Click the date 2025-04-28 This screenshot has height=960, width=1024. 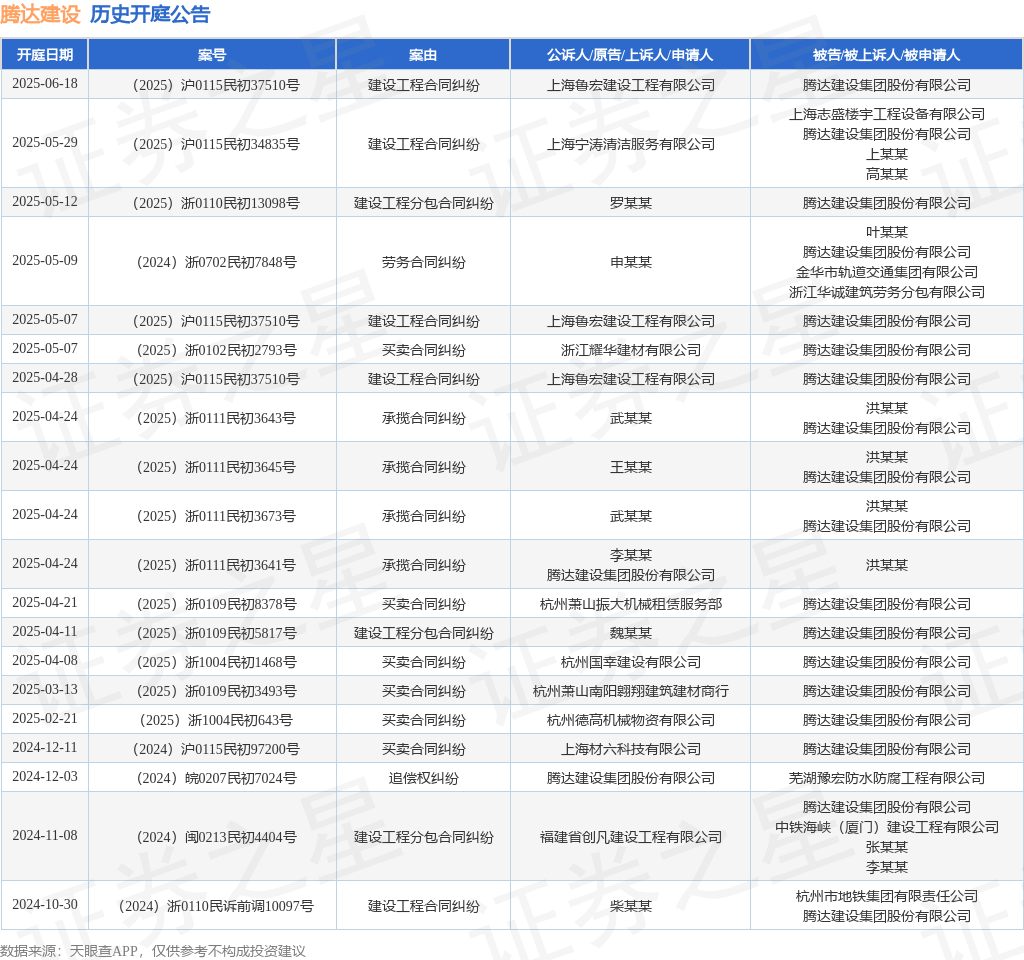[x=44, y=377]
